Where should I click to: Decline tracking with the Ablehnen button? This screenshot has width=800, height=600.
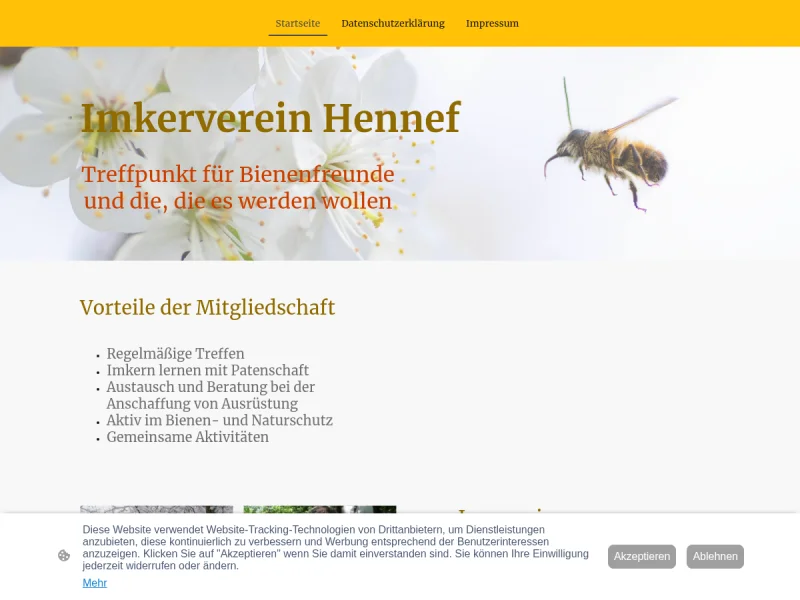715,557
